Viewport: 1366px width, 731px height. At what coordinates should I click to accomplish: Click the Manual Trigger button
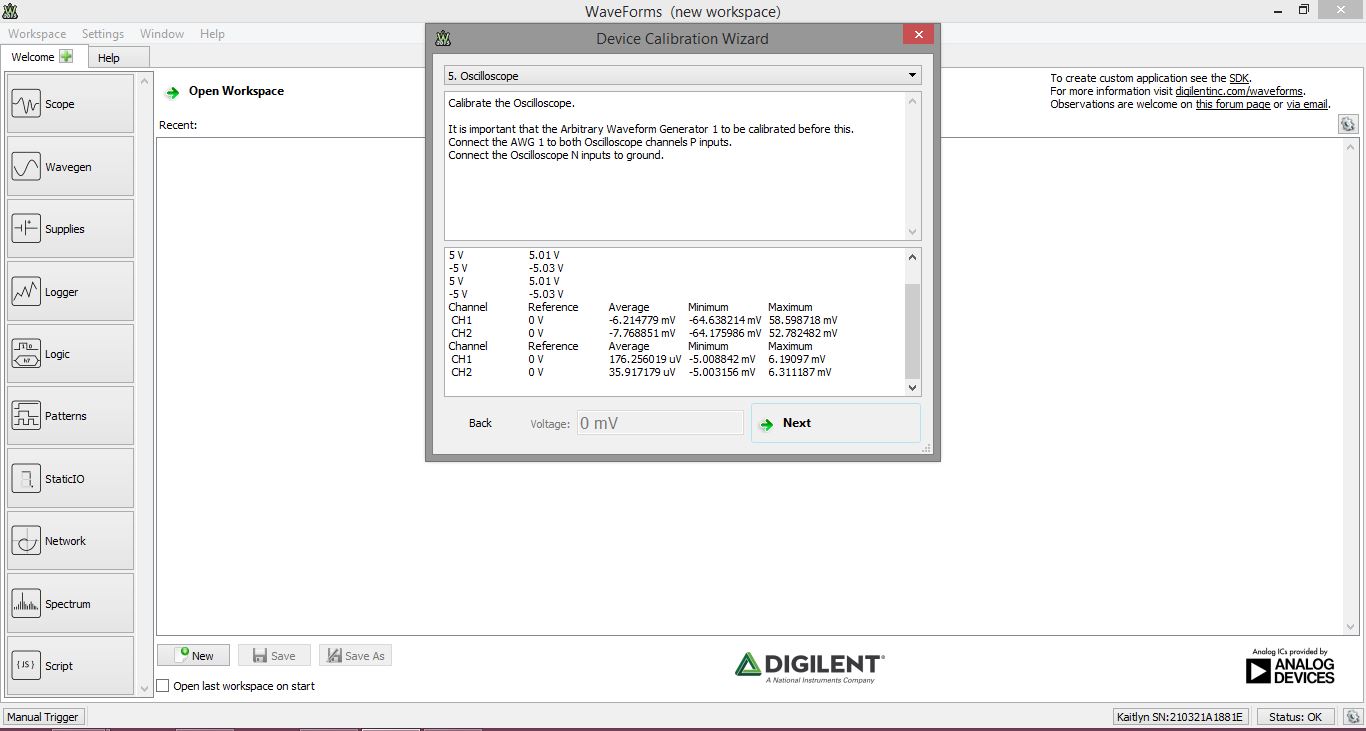pos(43,717)
